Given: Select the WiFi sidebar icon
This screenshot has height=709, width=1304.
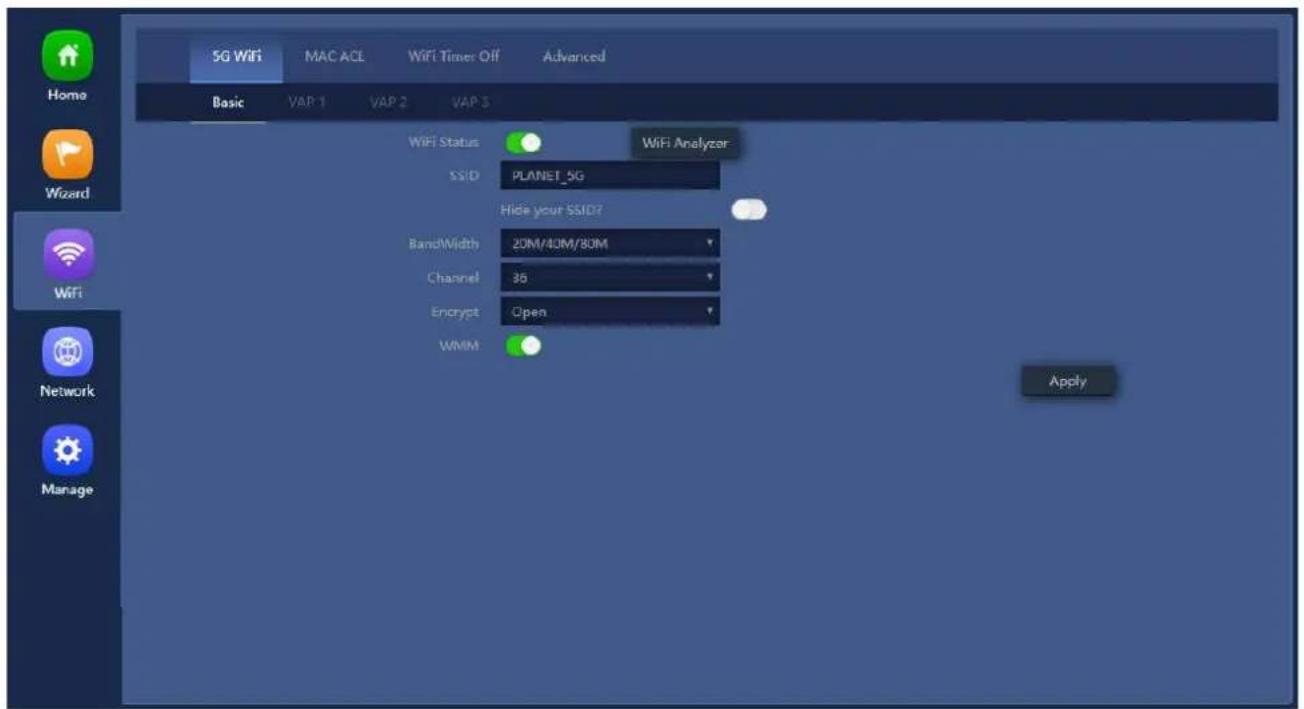Looking at the screenshot, I should tap(68, 251).
